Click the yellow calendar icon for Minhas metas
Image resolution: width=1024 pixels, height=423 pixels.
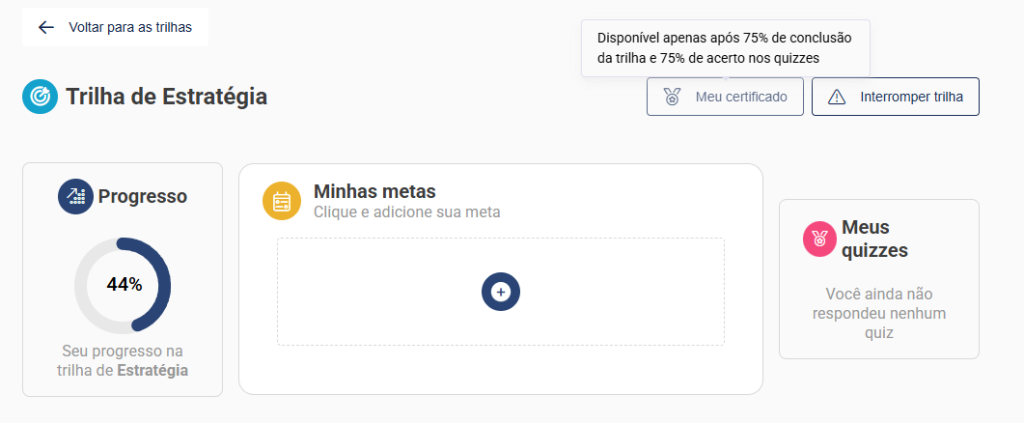point(282,201)
